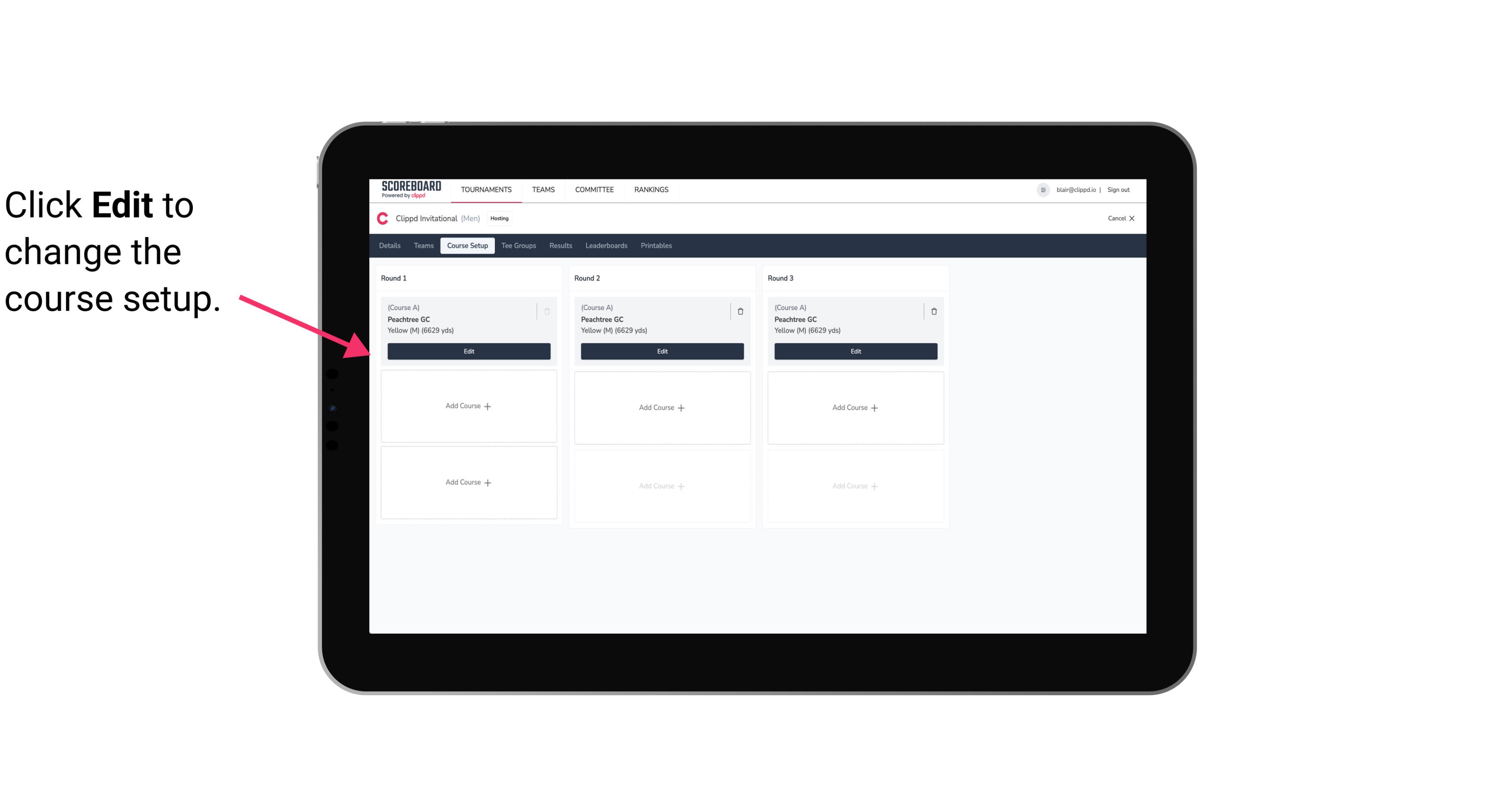The width and height of the screenshot is (1510, 812).
Task: Click the delete icon for Round 1 course
Action: tap(547, 311)
